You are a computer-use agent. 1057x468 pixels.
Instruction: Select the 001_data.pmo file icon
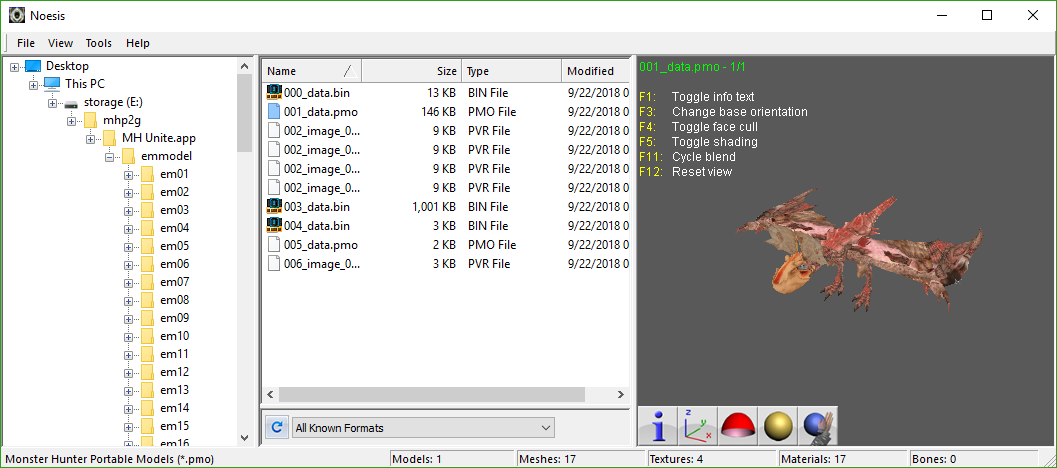pos(274,111)
